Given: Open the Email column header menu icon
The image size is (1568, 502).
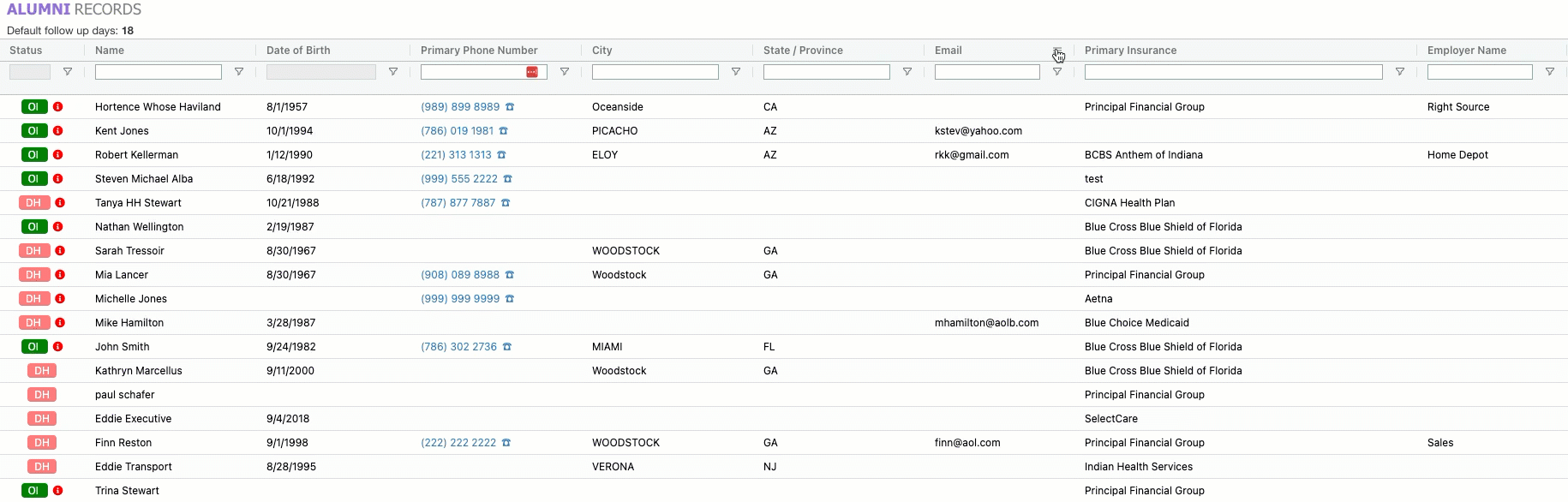Looking at the screenshot, I should (x=1057, y=51).
